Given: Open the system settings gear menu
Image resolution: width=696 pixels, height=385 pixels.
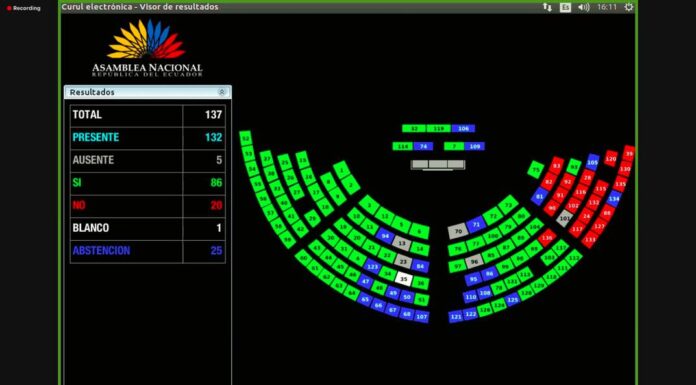Looking at the screenshot, I should click(629, 7).
